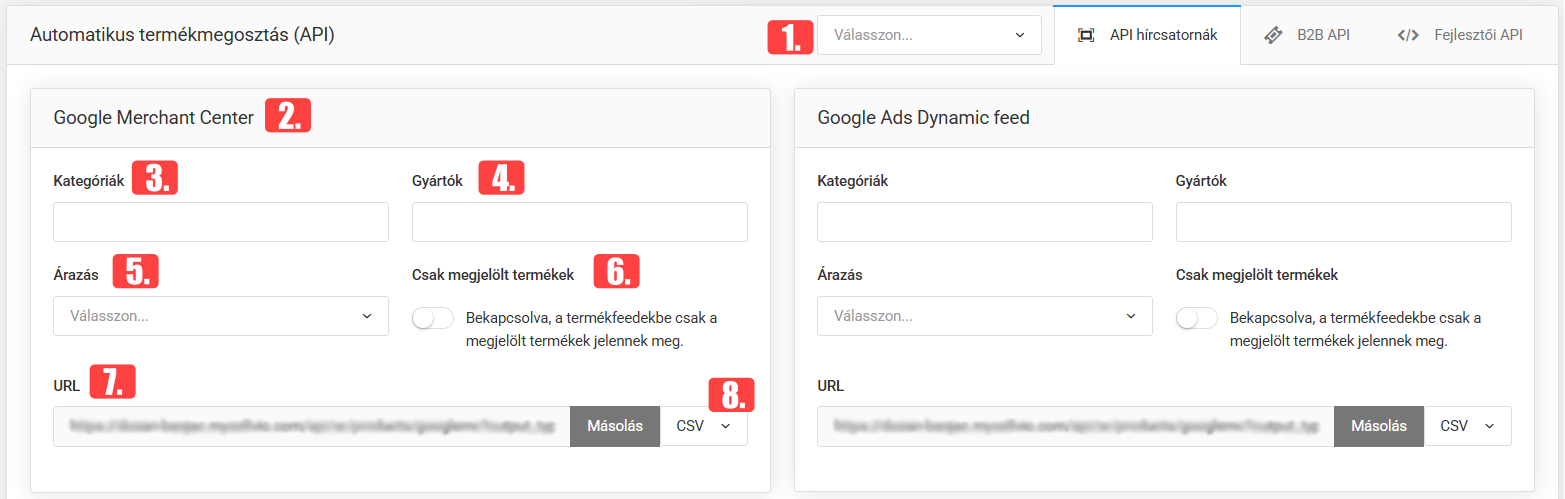Click the B2B API ticket icon
The height and width of the screenshot is (499, 1565).
1273,35
